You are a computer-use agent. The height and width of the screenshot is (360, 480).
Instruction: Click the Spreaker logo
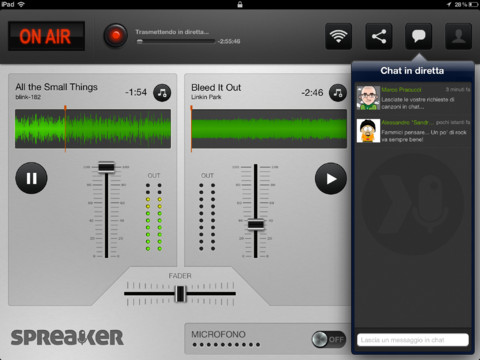pyautogui.click(x=67, y=337)
